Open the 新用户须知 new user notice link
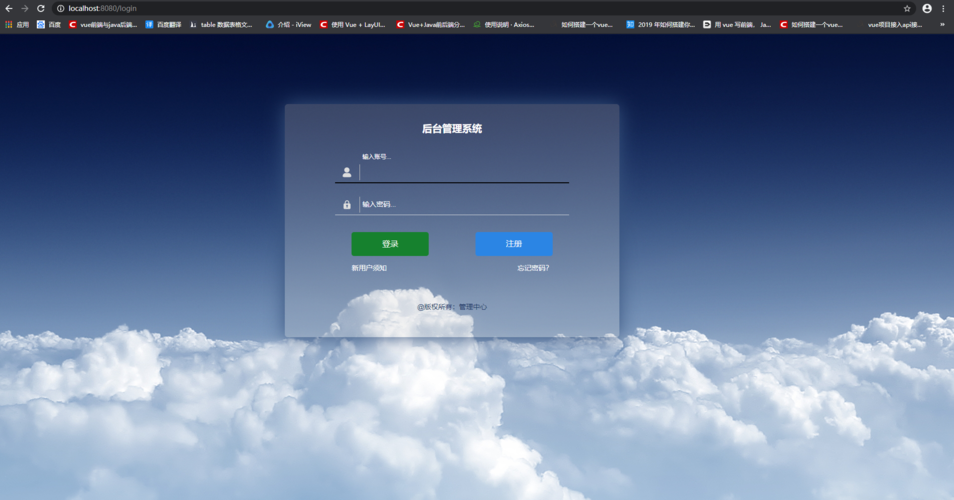Viewport: 954px width, 500px height. click(x=369, y=268)
